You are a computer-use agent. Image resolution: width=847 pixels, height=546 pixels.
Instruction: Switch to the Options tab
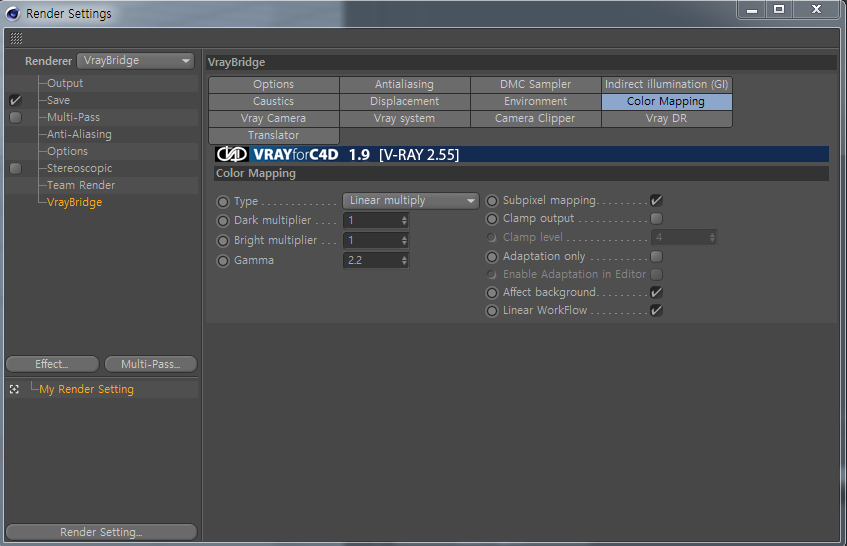tap(274, 84)
